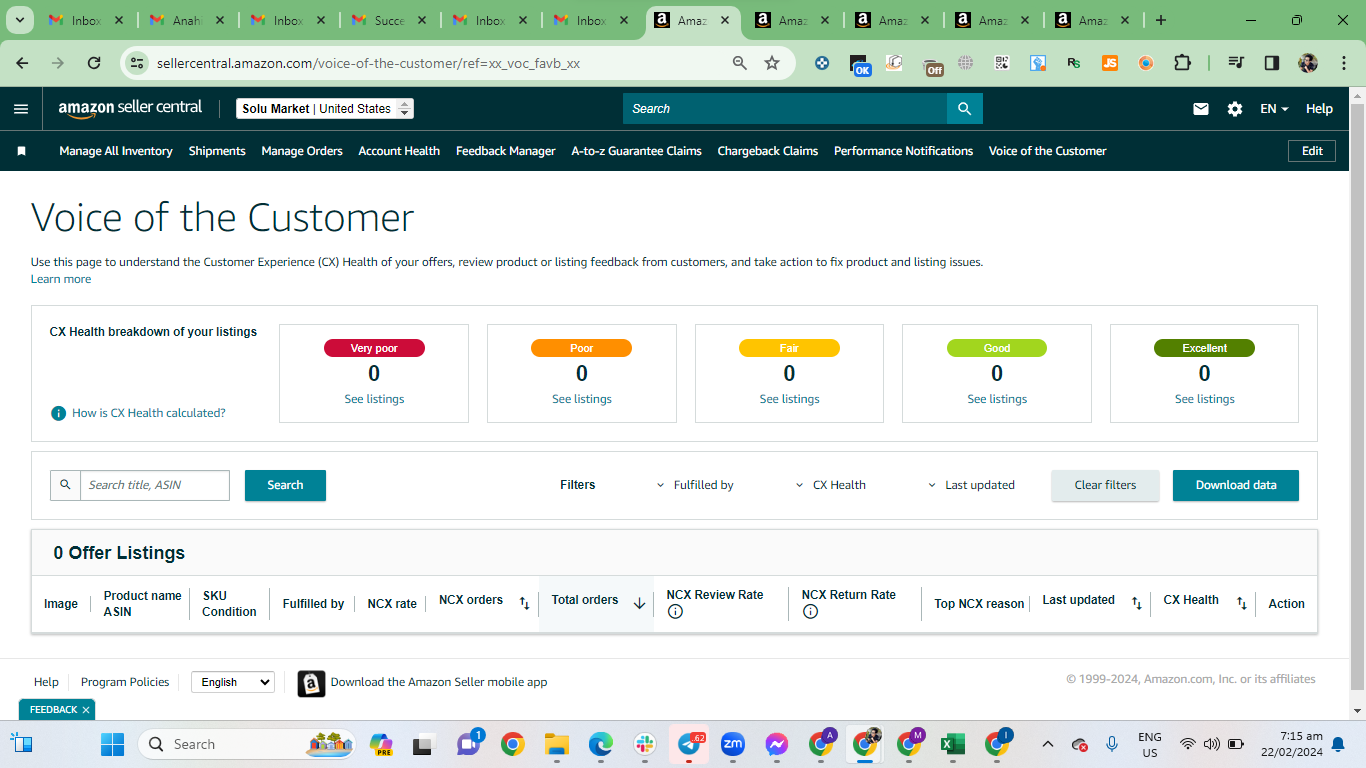1366x768 pixels.
Task: Open Program Policies in the footer
Action: point(125,682)
